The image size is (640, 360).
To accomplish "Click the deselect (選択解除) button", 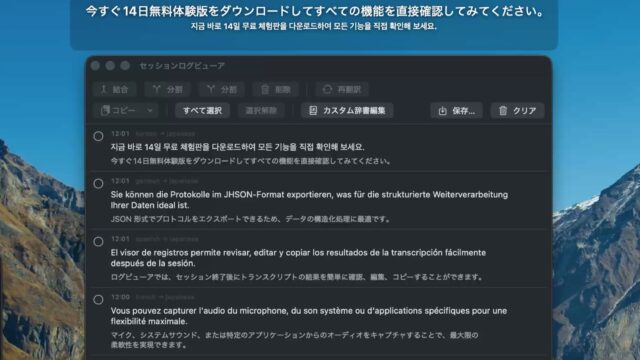I will (x=261, y=111).
